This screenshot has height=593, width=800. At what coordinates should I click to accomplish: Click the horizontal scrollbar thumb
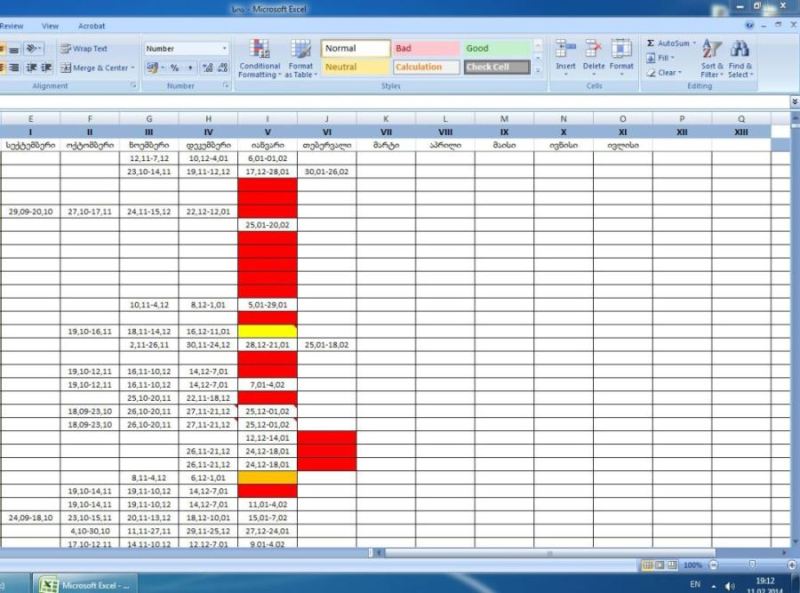549,553
